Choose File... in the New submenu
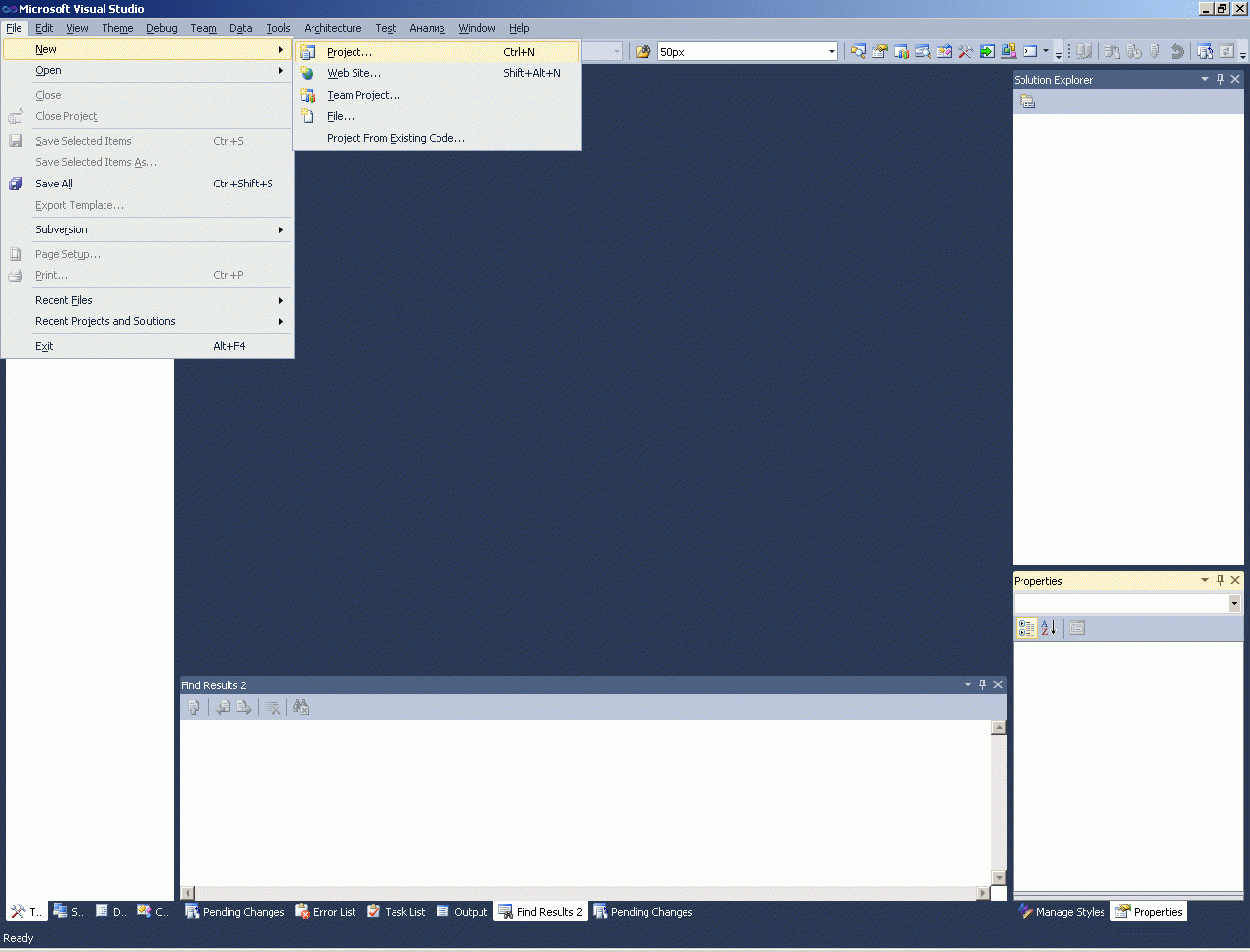 click(437, 116)
